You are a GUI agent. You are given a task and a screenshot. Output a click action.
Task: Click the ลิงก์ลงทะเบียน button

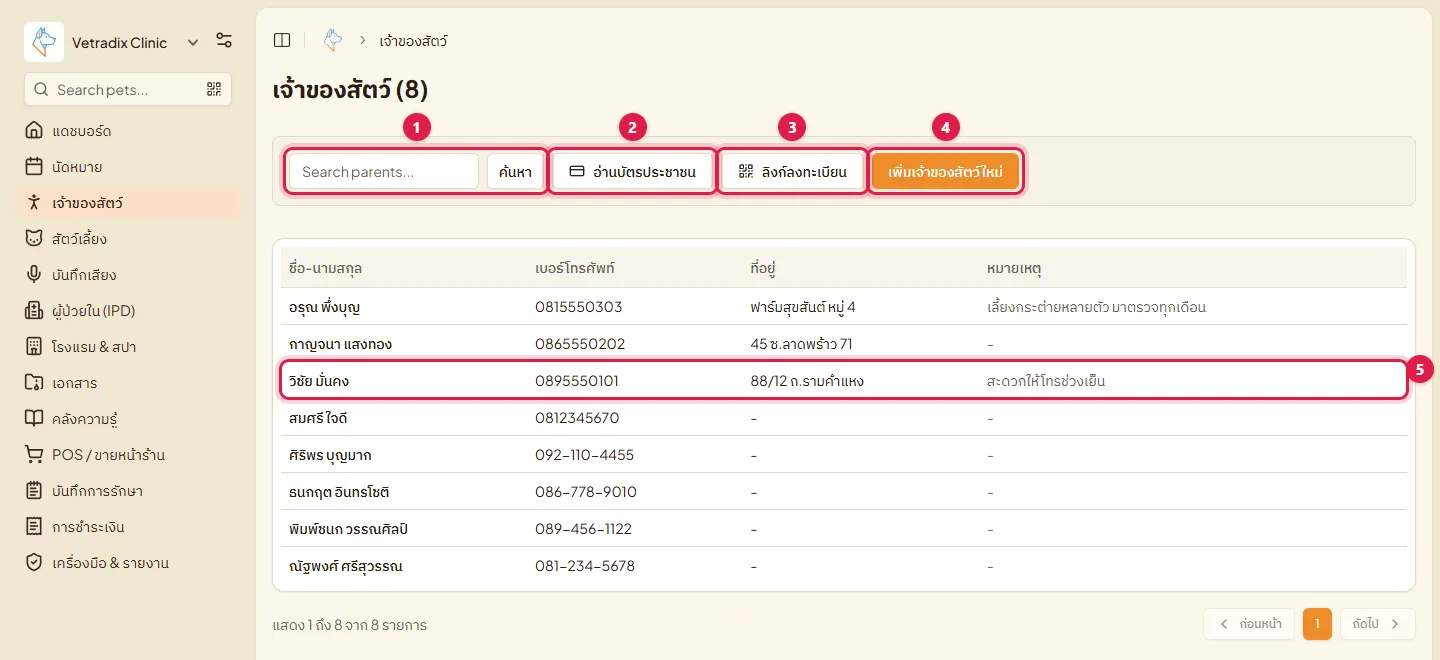coord(792,172)
